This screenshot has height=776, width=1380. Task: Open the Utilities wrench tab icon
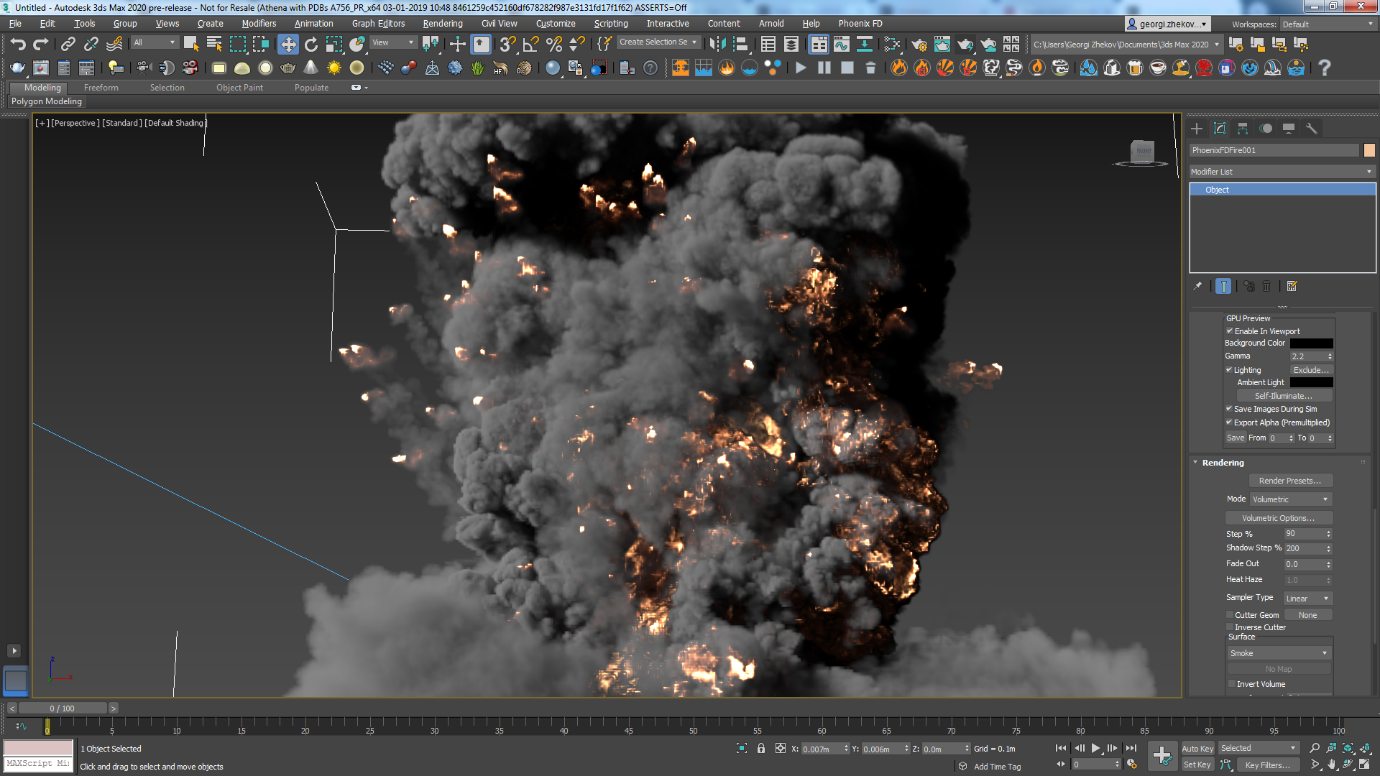pos(1311,128)
